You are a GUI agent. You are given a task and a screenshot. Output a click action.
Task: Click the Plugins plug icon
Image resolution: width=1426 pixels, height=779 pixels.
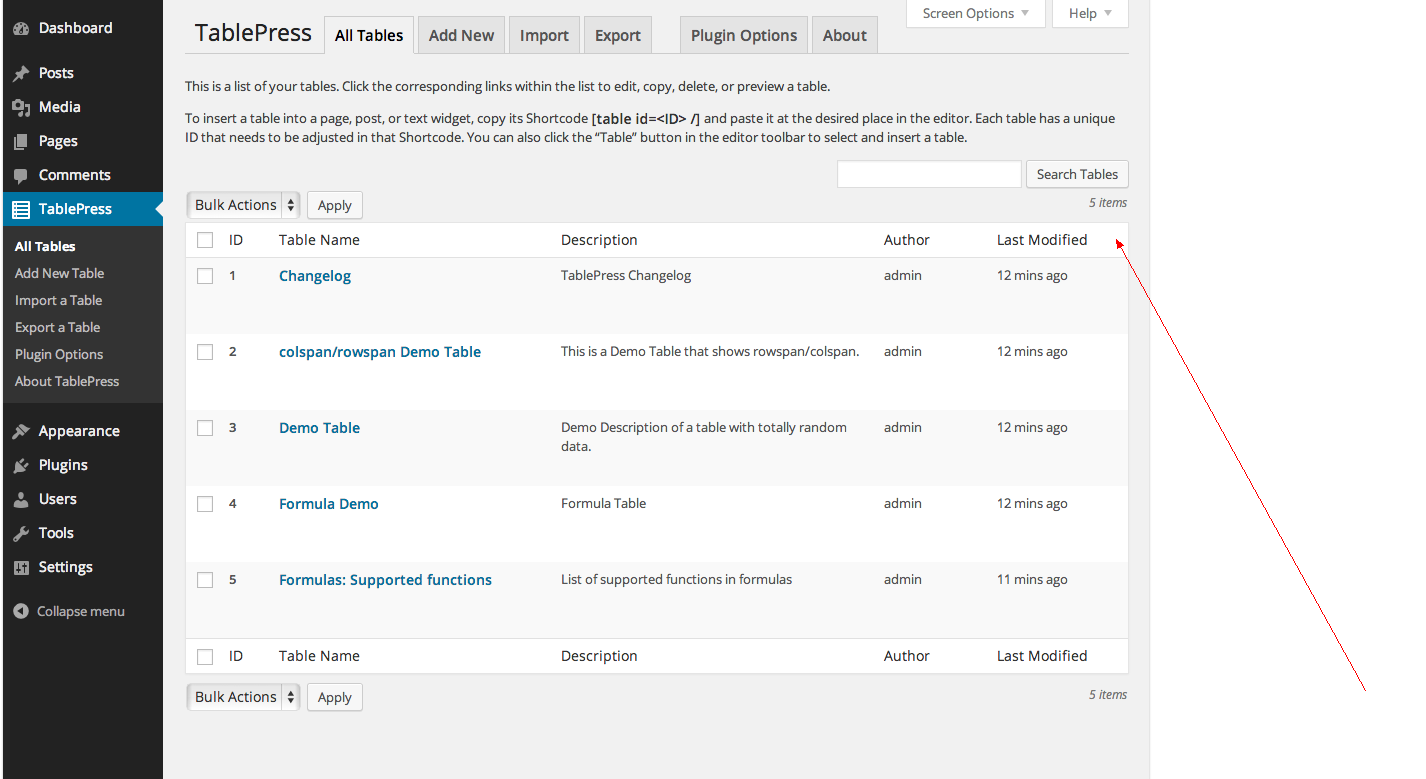[21, 465]
